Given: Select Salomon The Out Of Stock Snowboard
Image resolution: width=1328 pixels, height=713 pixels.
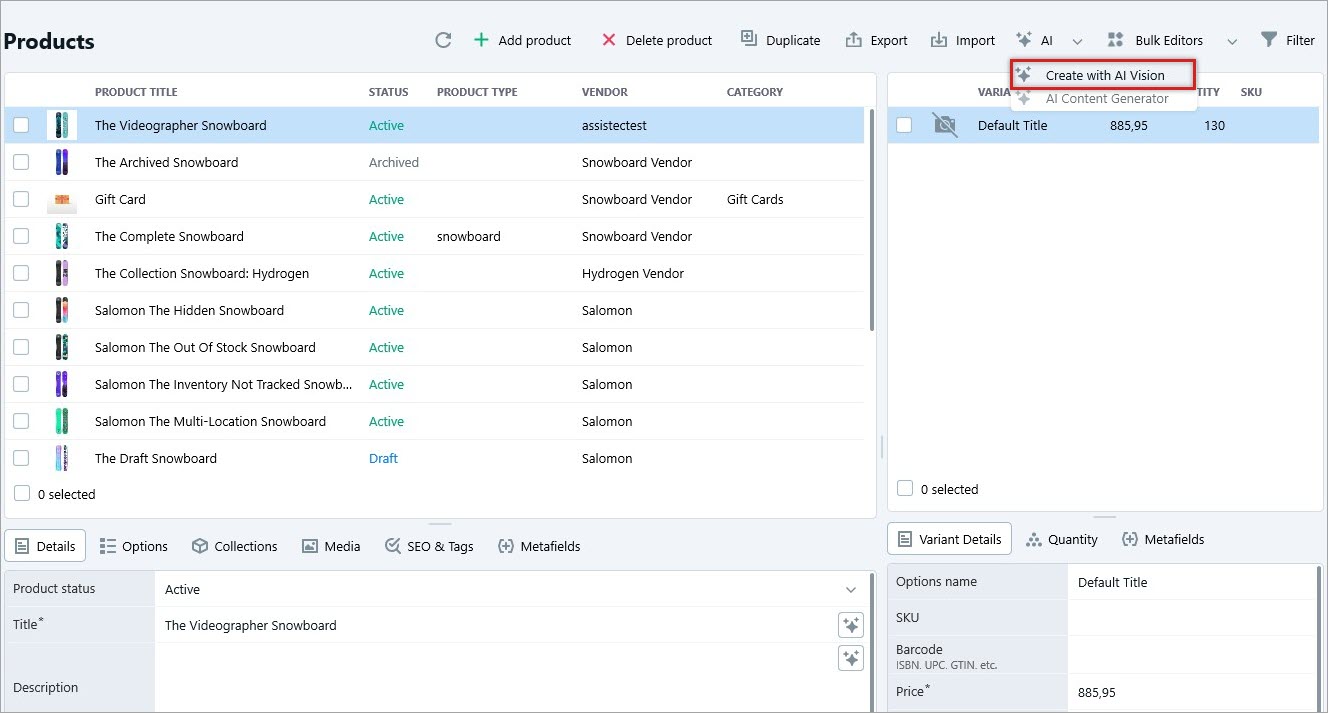Looking at the screenshot, I should click(434, 347).
